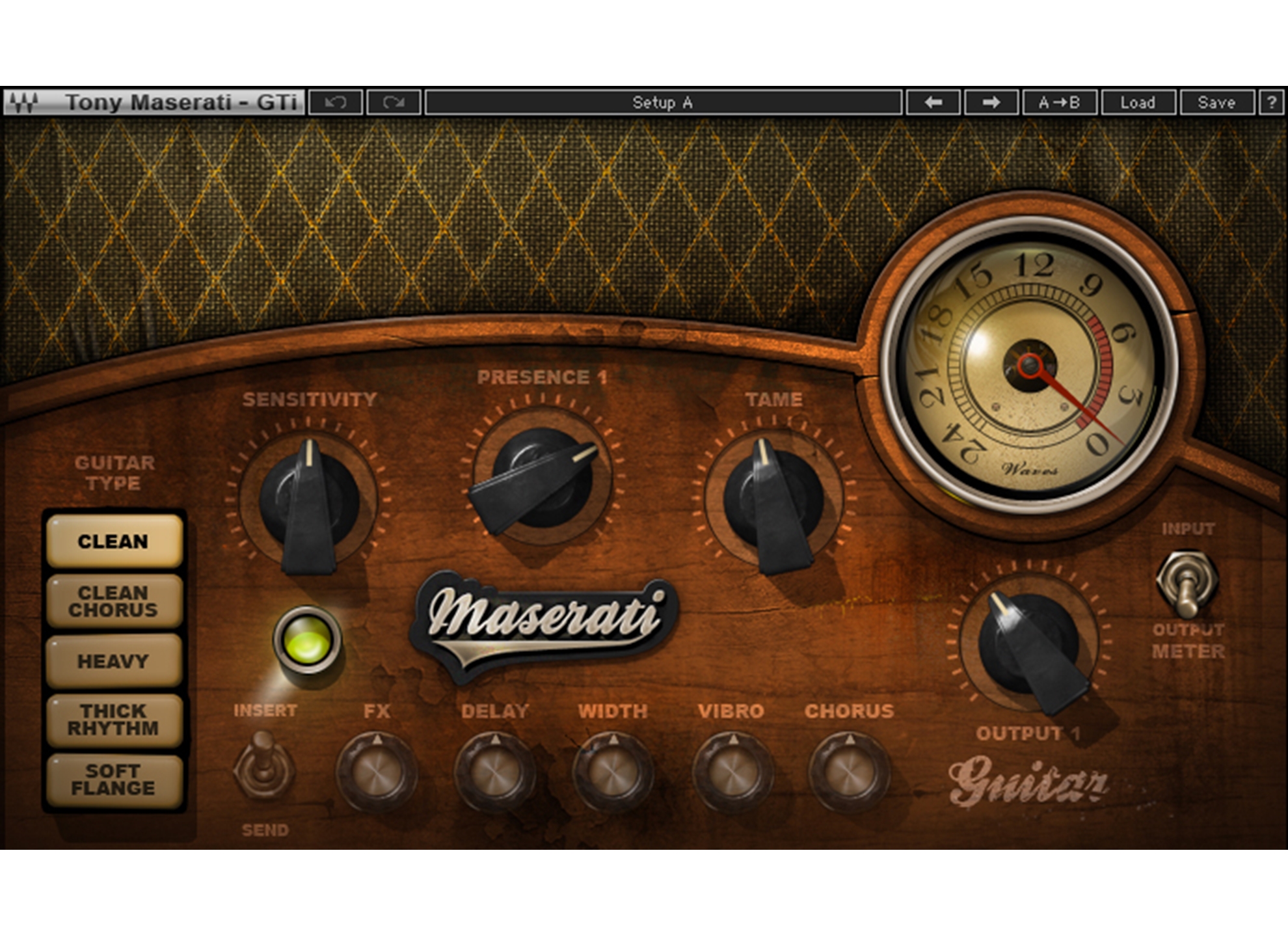Choose the Soft Flange button
Viewport: 1288px width, 937px height.
tap(114, 780)
